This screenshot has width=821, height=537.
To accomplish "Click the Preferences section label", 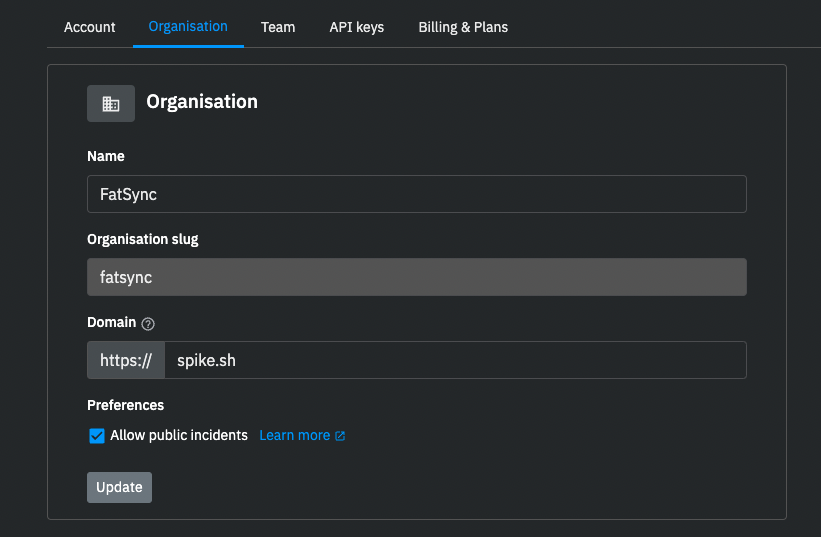I will coord(125,405).
